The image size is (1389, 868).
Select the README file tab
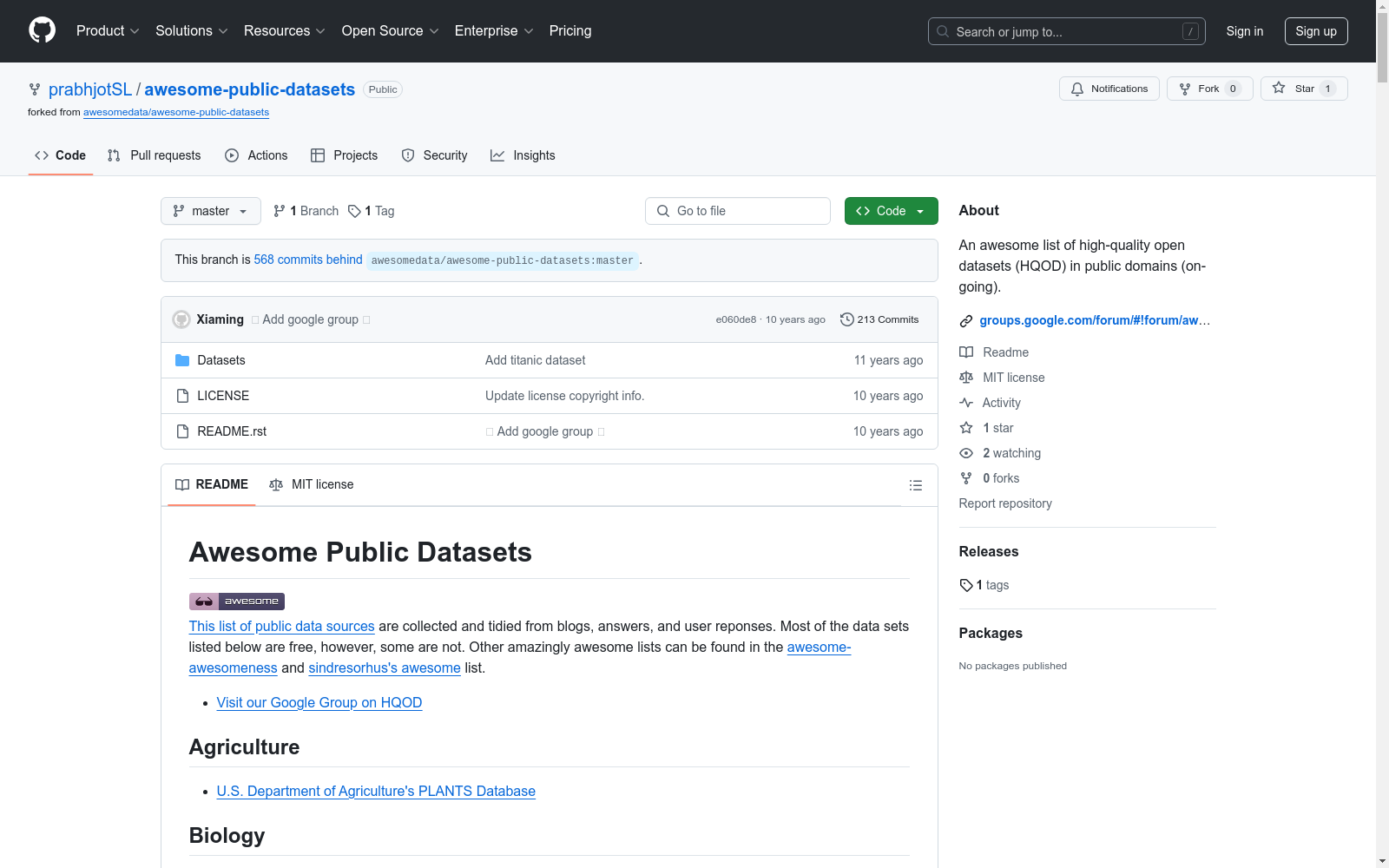212,484
